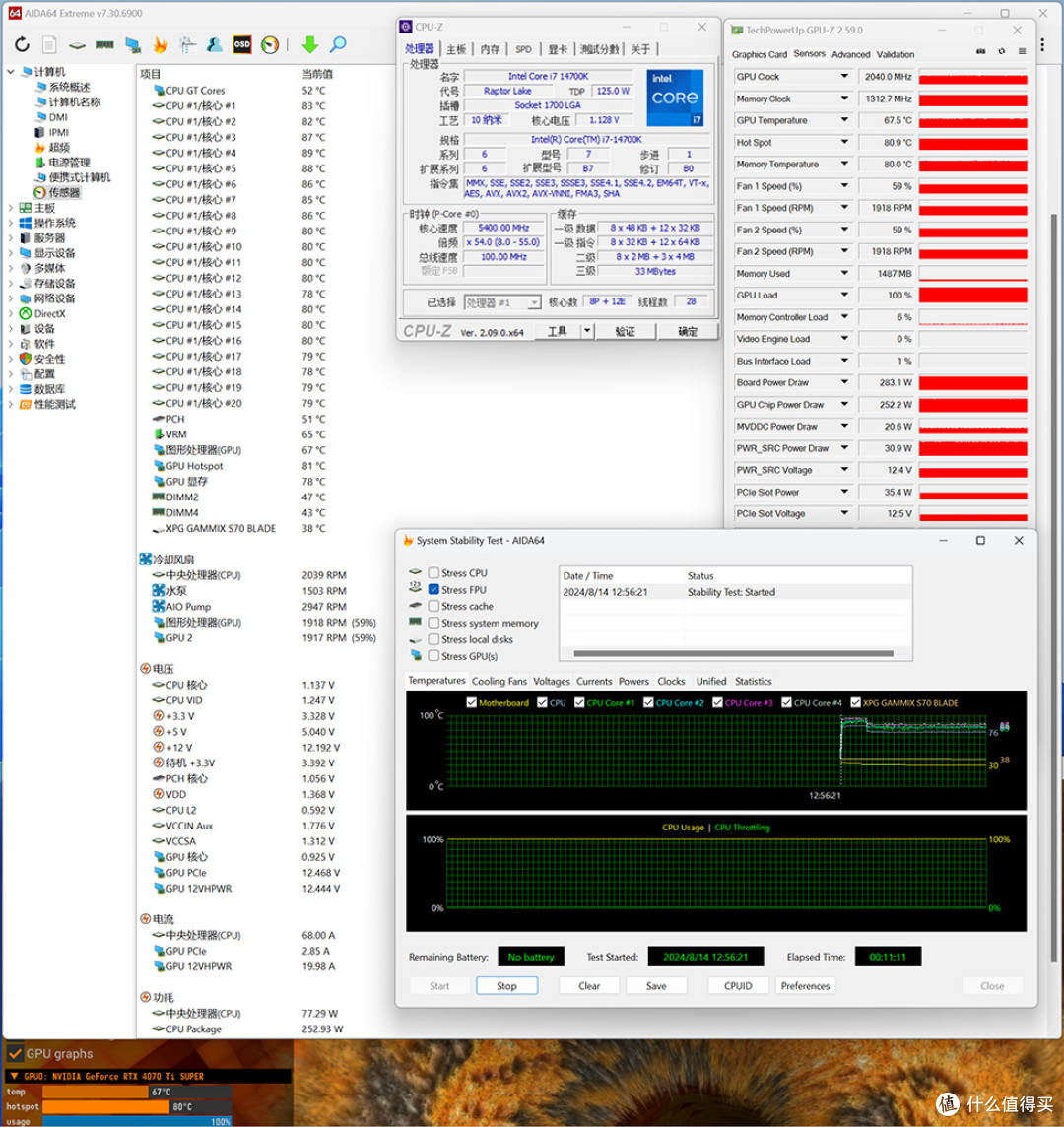The height and width of the screenshot is (1127, 1064).
Task: Collapse the 计算机 tree node
Action: [10, 72]
